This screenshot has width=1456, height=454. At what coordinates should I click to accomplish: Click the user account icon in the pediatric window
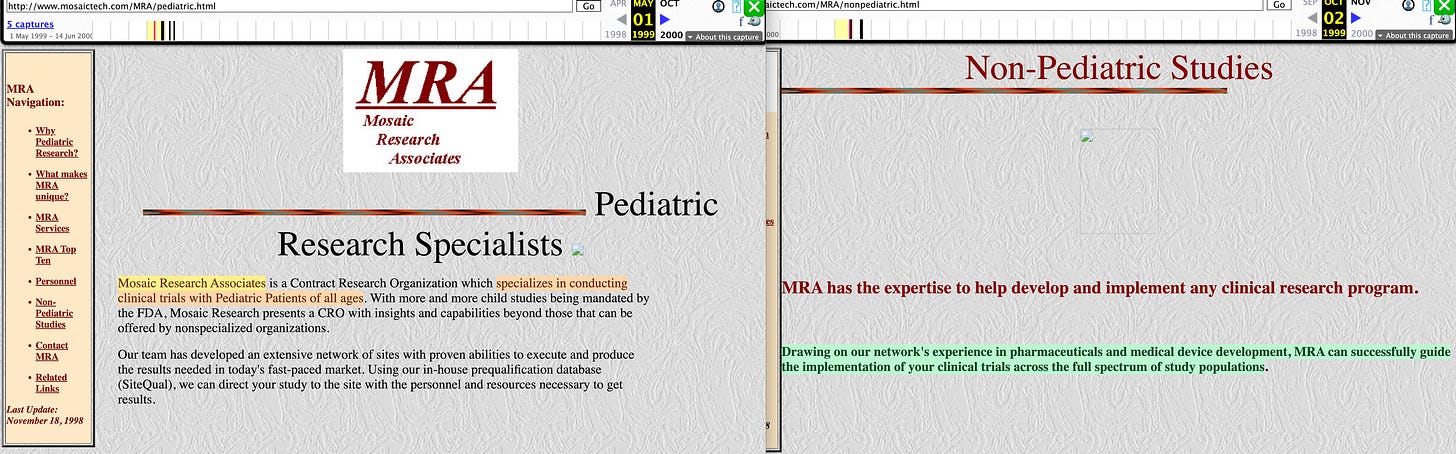718,6
